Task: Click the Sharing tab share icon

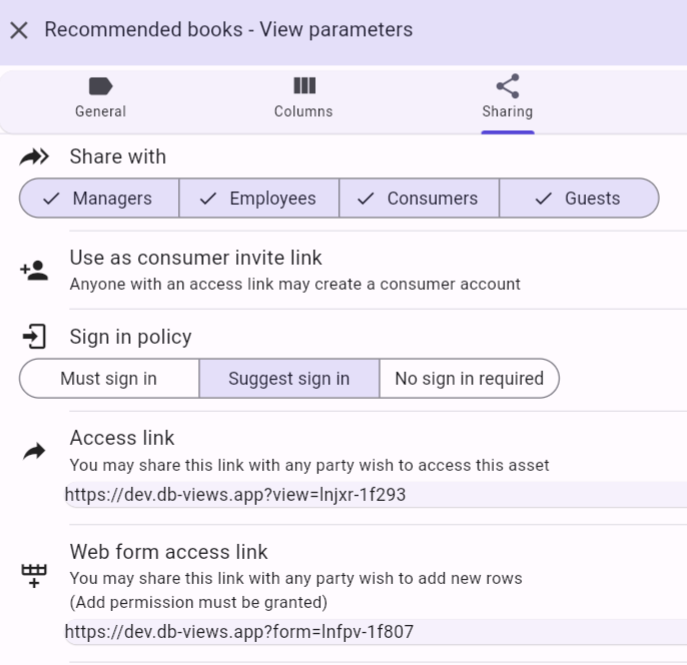Action: [507, 86]
